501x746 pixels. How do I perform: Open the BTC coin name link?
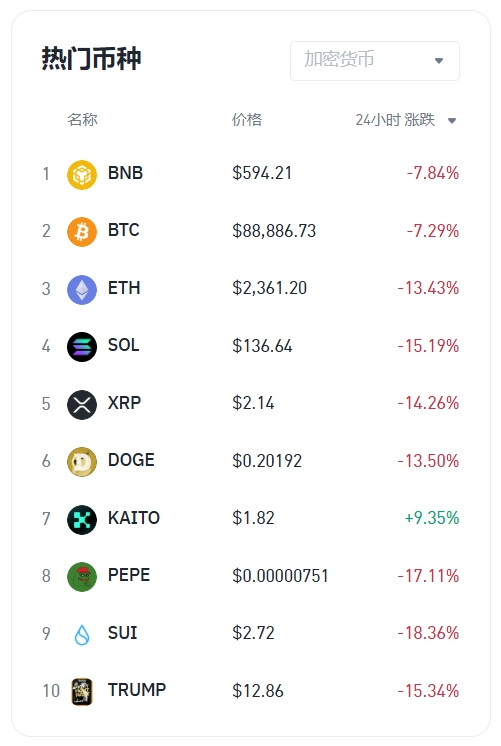[x=124, y=230]
